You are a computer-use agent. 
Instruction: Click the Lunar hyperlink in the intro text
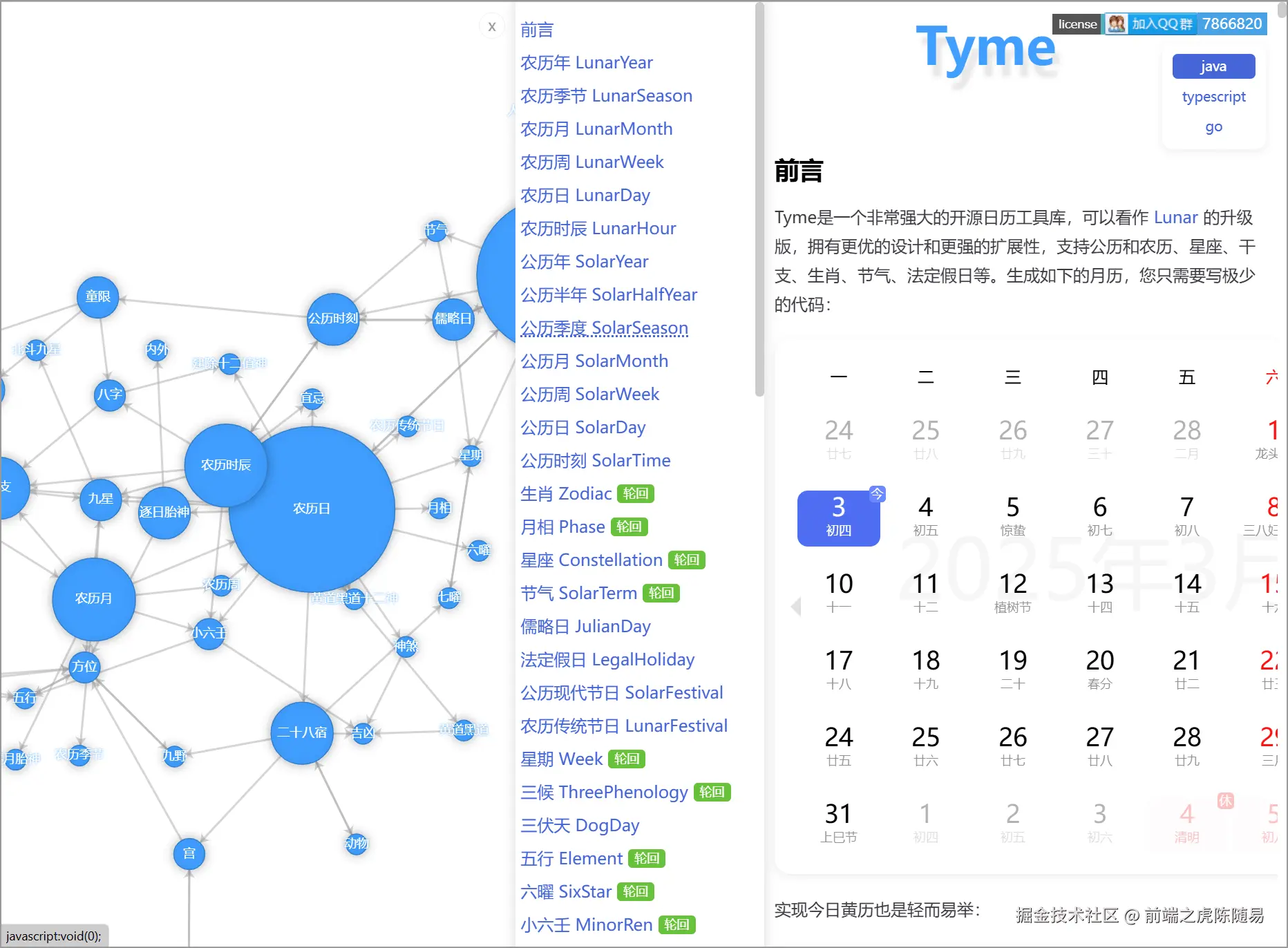[1175, 217]
